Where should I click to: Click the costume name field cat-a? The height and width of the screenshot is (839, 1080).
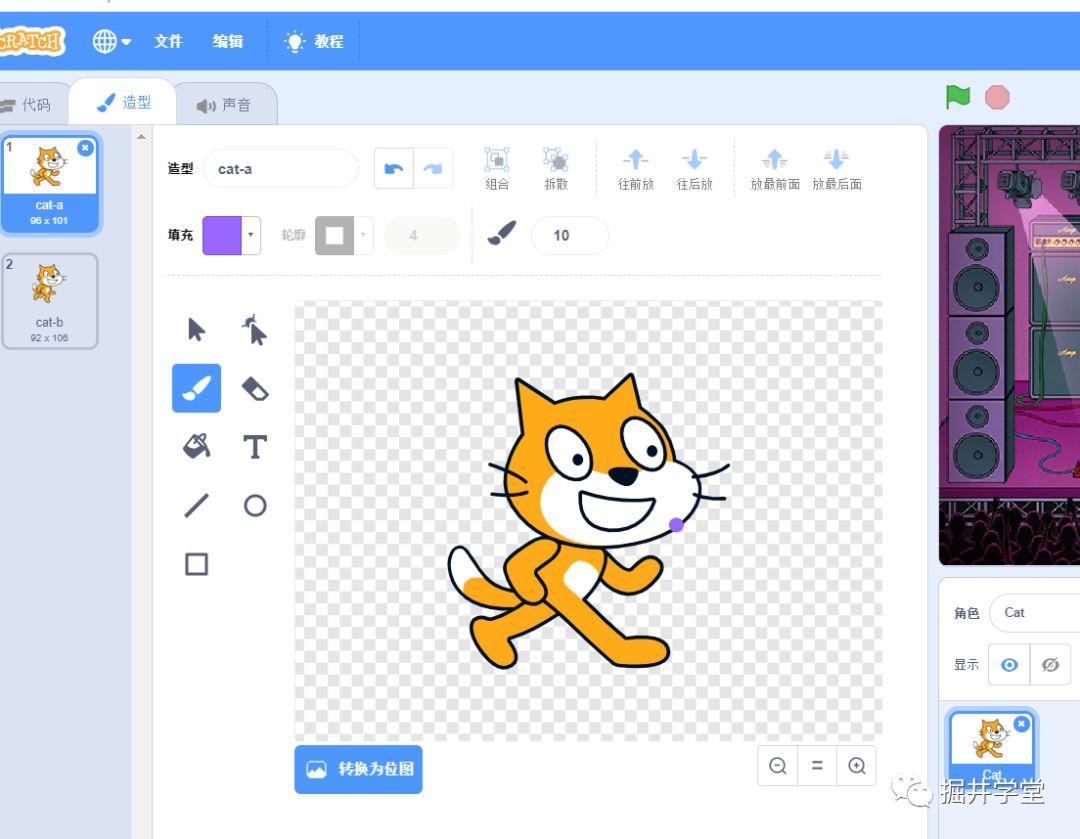(x=280, y=168)
